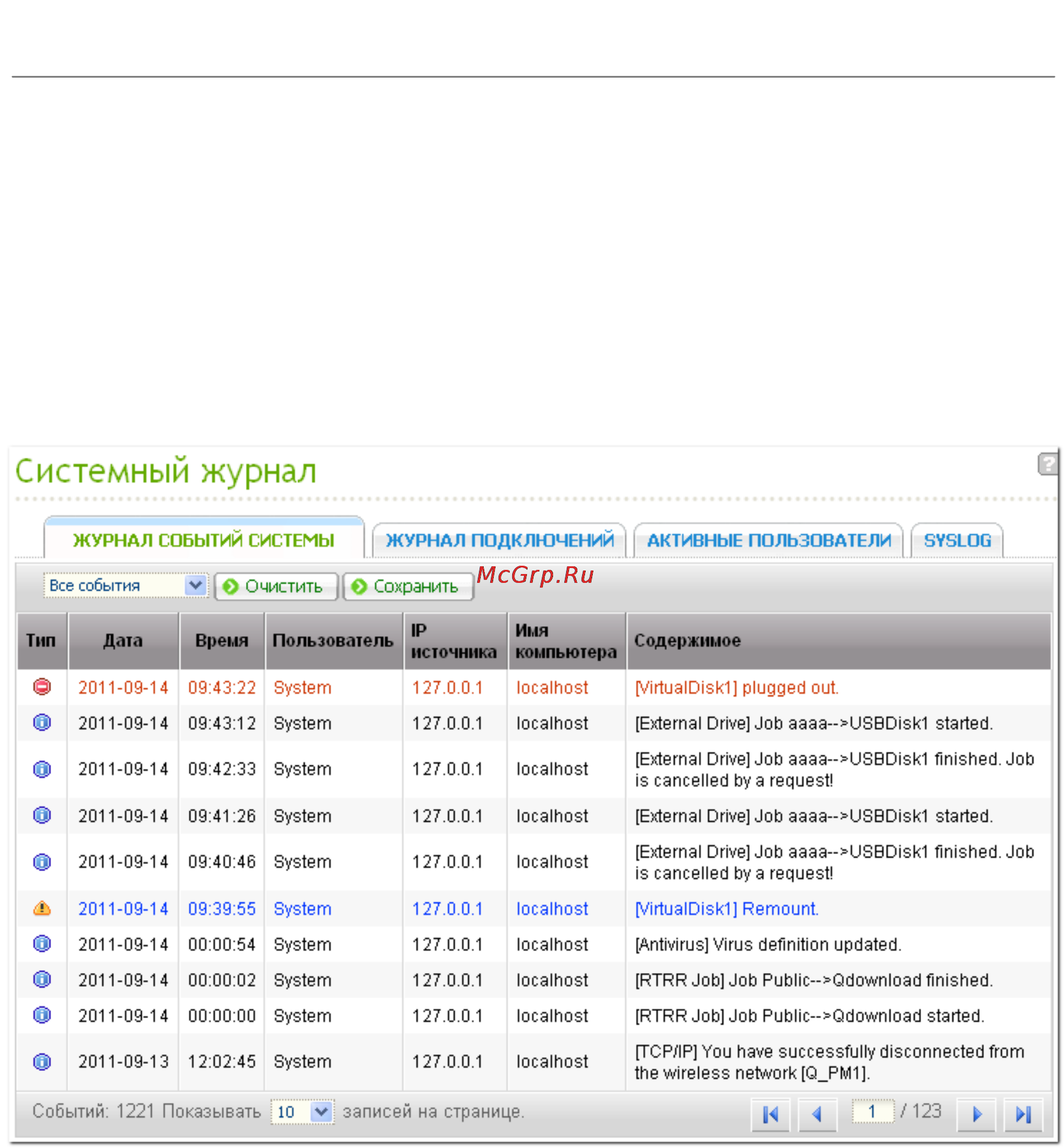Click 'Системный журнал' page title
The width and height of the screenshot is (1064, 1148).
coord(166,472)
